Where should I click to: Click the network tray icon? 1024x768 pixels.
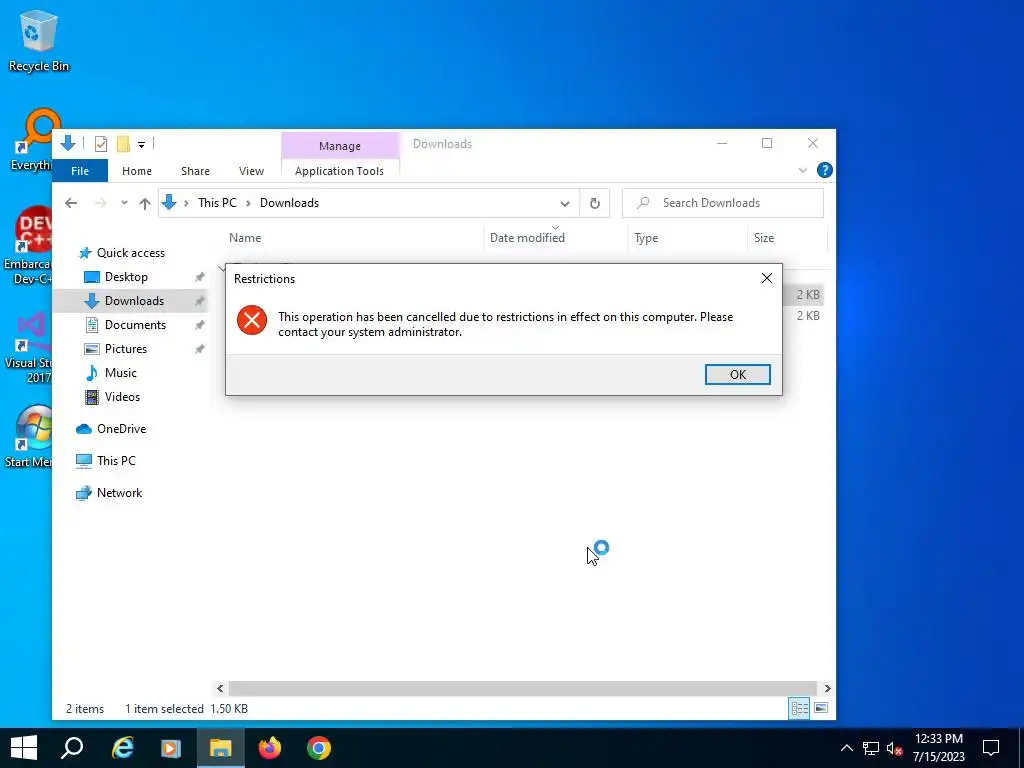871,748
